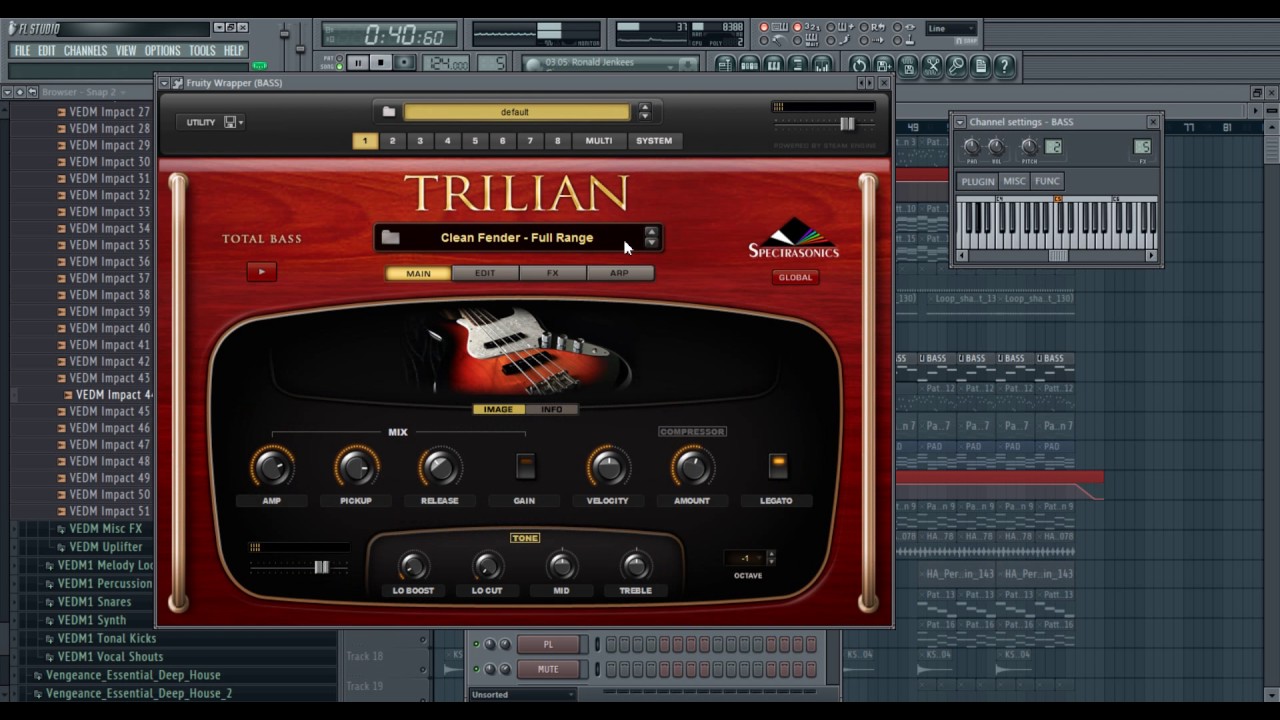This screenshot has height=720, width=1280.
Task: Switch Trilian to the ARP page
Action: point(619,273)
